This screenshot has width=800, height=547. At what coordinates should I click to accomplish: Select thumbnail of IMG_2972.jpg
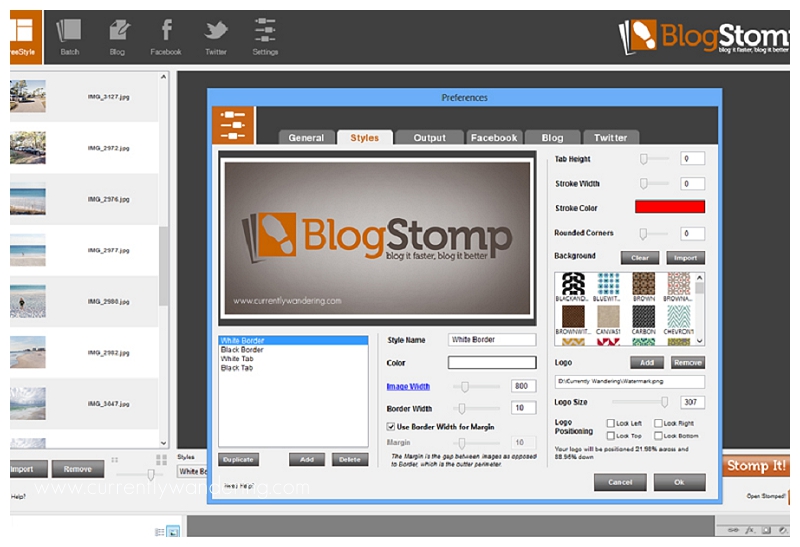pos(28,147)
